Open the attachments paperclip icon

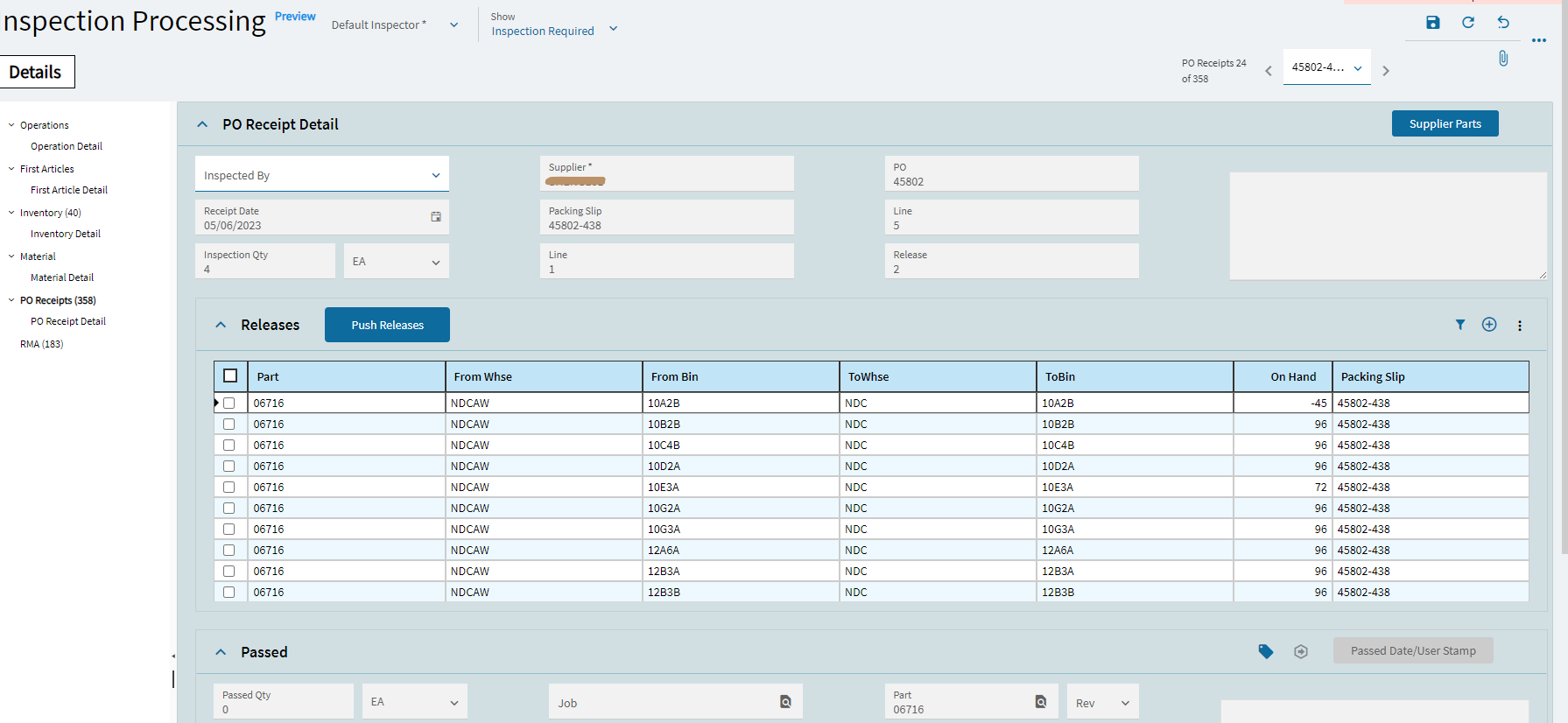[1503, 59]
